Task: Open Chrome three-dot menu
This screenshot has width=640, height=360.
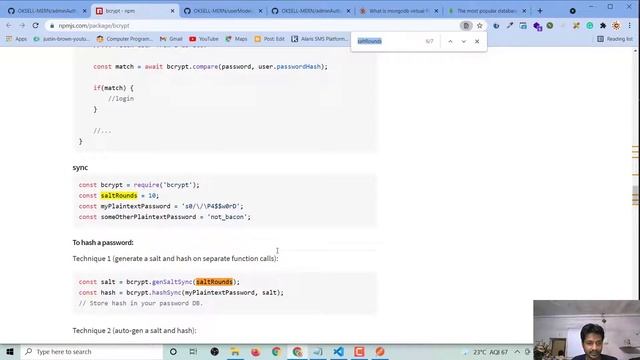Action: tap(630, 26)
